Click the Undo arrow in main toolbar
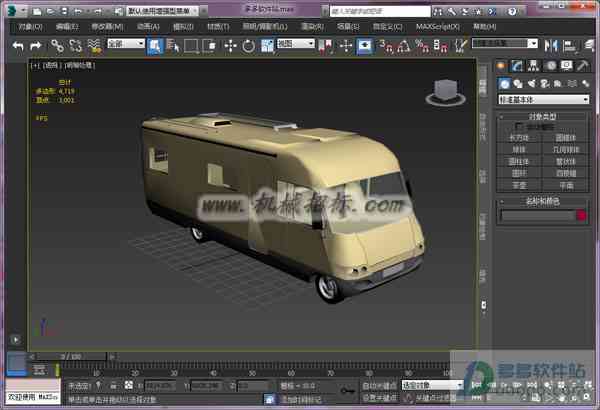The image size is (600, 410). pyautogui.click(x=18, y=46)
